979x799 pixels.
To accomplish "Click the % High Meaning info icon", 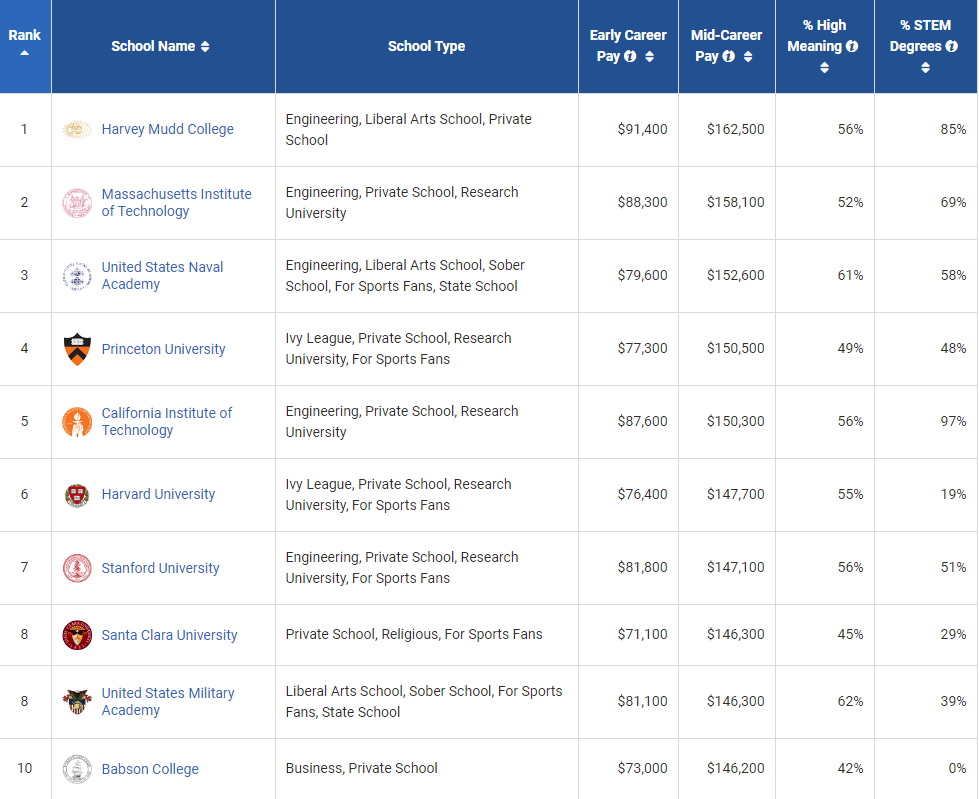I will [x=852, y=46].
